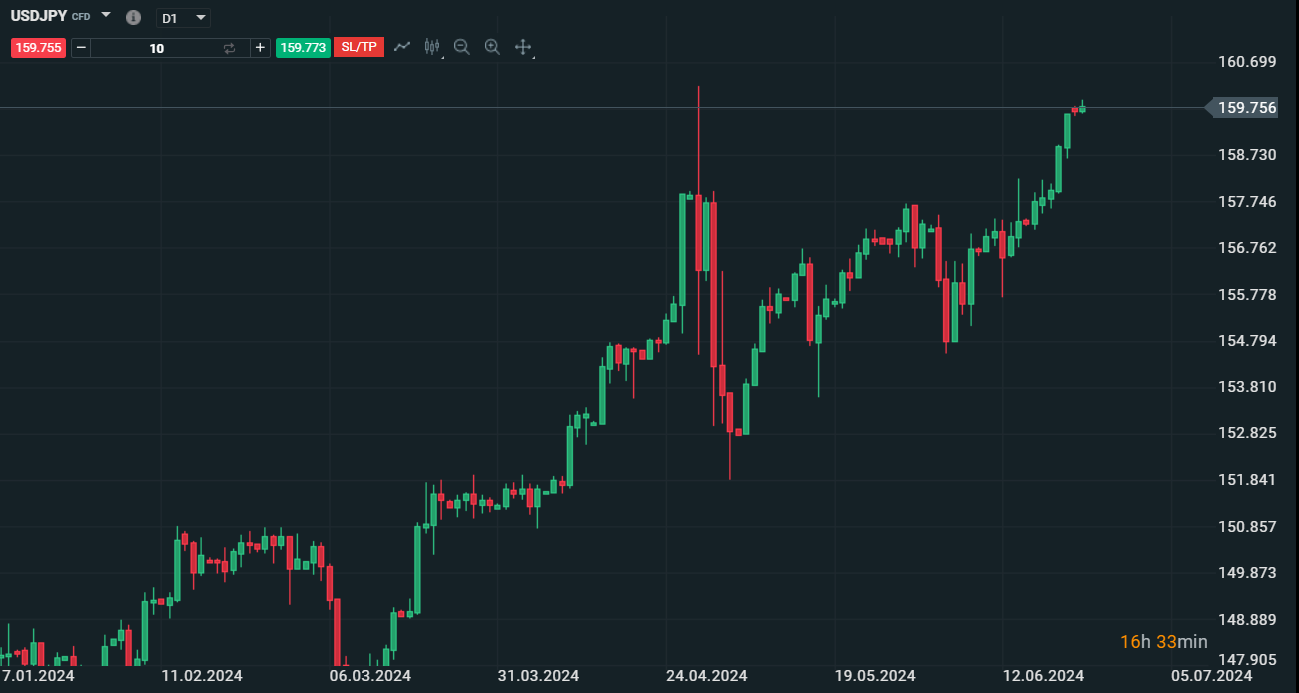Screen dimensions: 1299x693
Task: Open the USDJPY symbol dropdown arrow
Action: click(106, 16)
